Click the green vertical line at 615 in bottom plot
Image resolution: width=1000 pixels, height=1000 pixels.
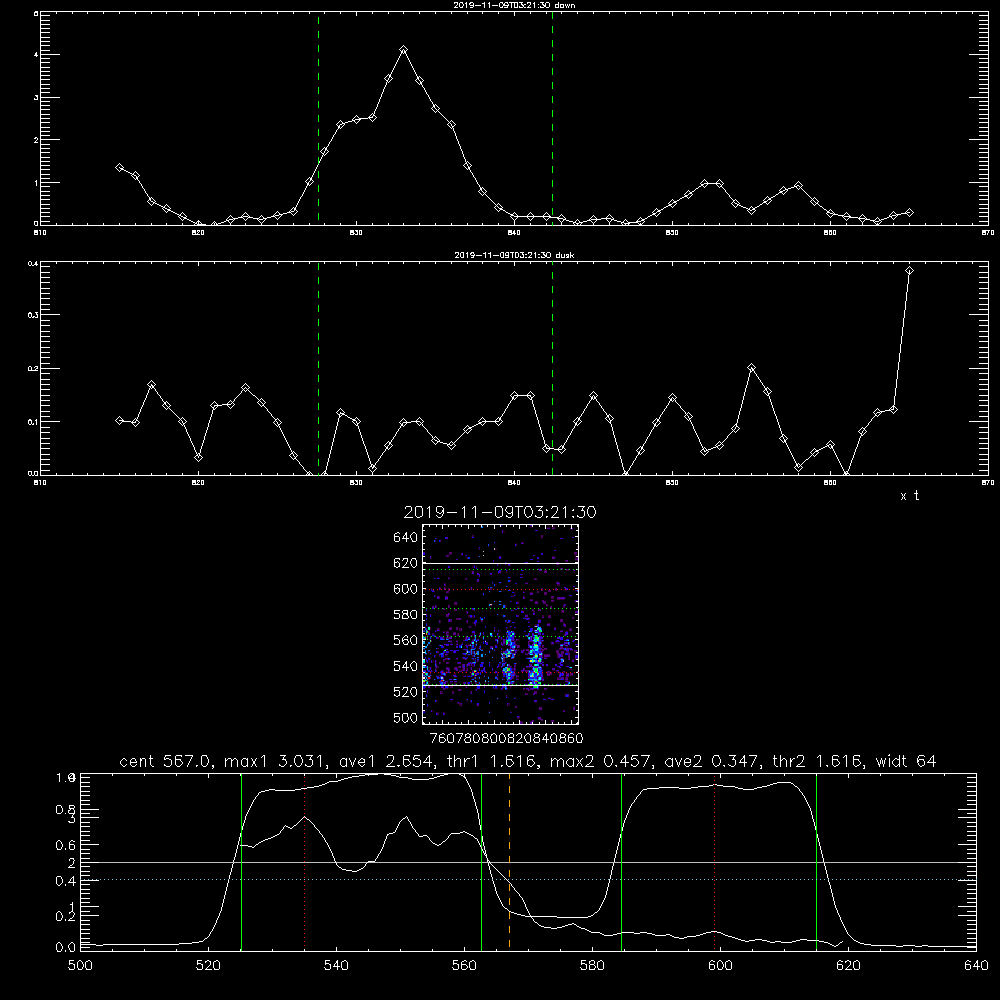[816, 861]
